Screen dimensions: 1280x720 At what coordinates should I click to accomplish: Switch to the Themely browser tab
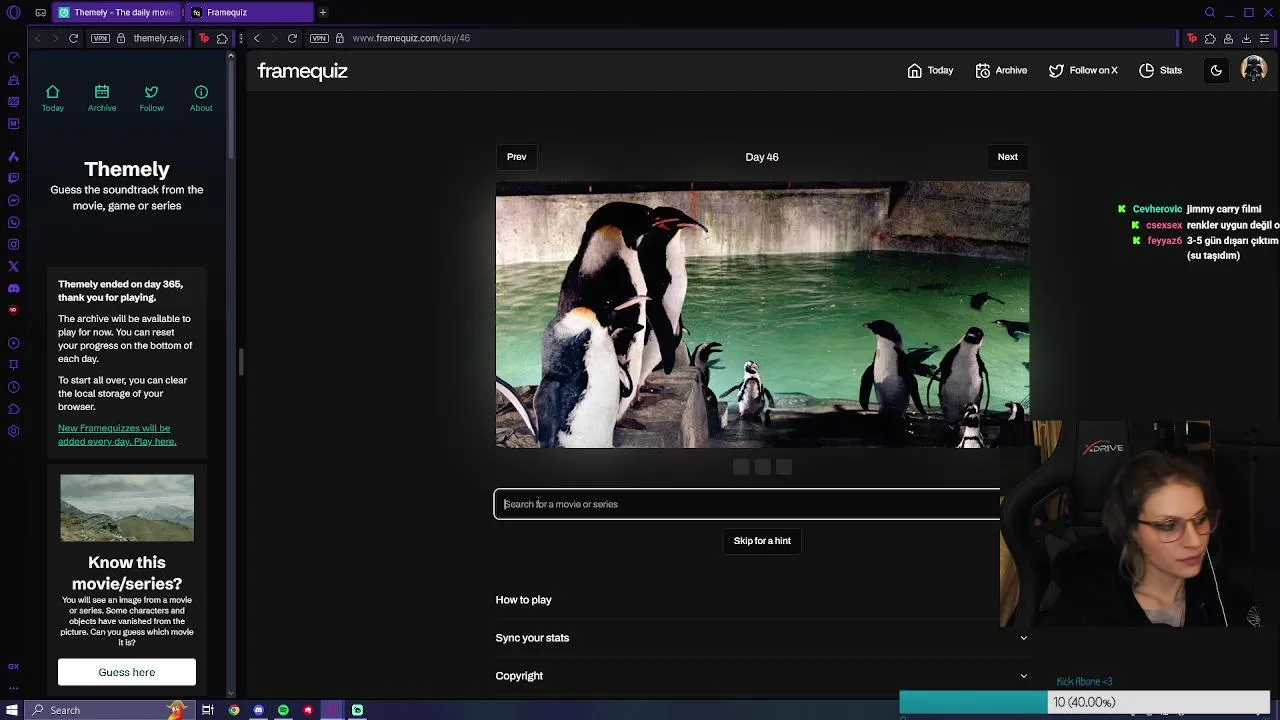(118, 12)
